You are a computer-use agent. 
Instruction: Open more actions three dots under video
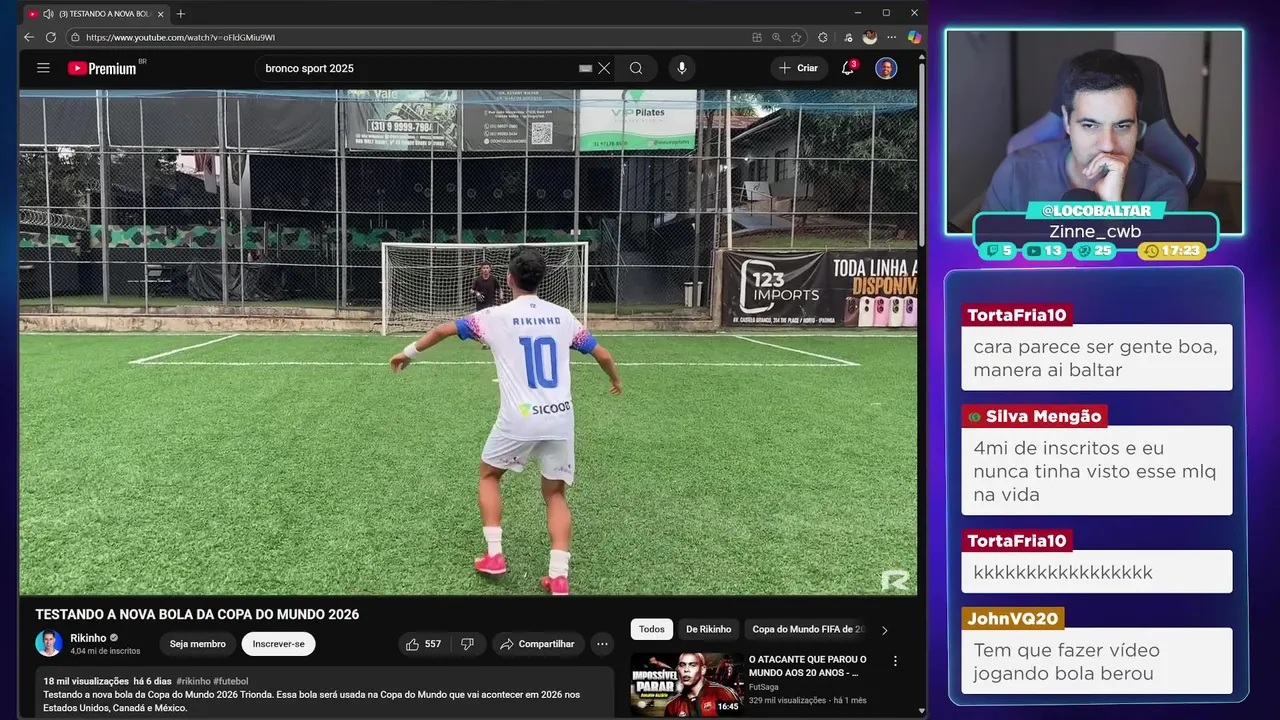pyautogui.click(x=601, y=644)
